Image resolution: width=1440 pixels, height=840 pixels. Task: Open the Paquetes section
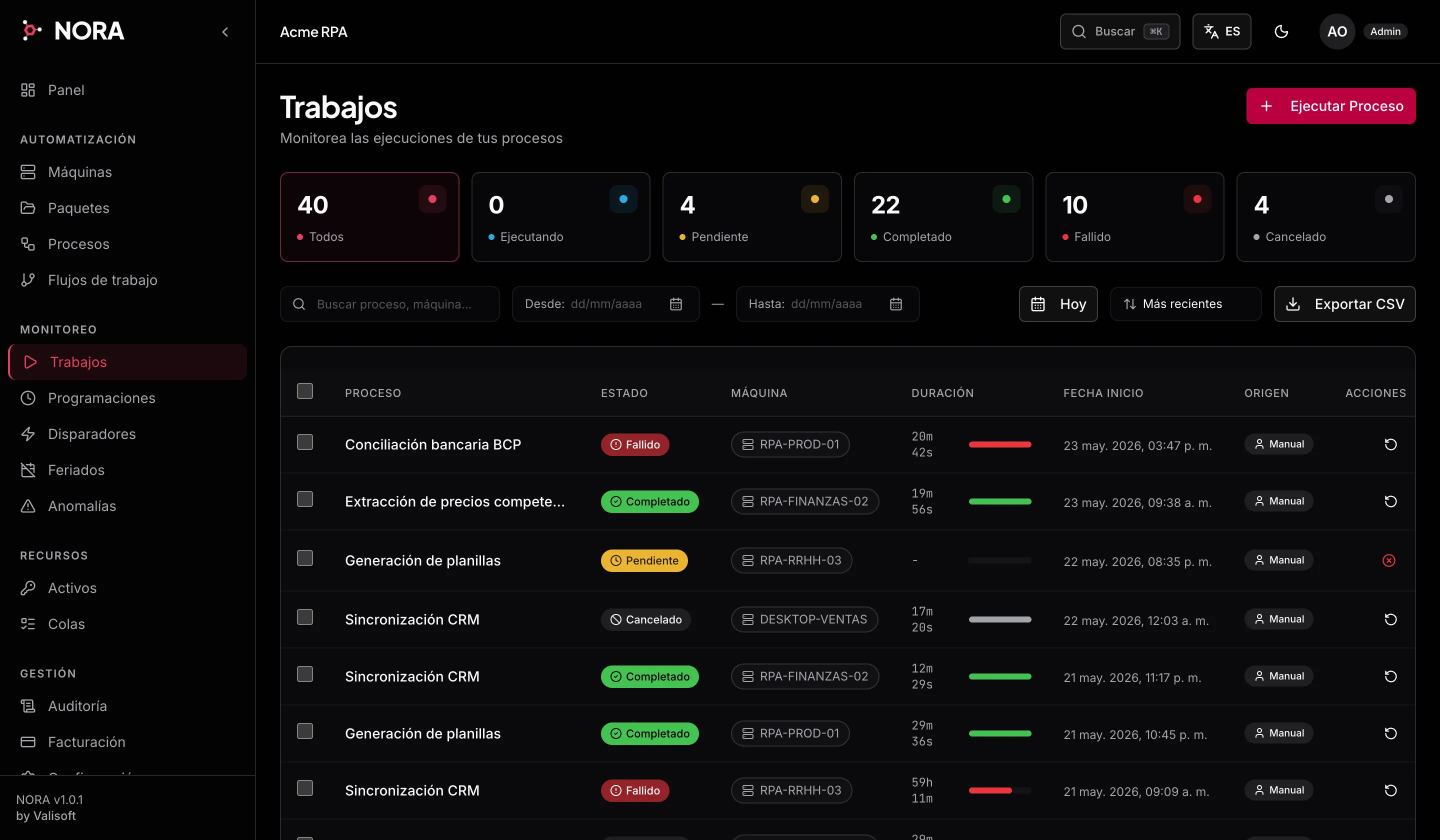[x=127, y=208]
